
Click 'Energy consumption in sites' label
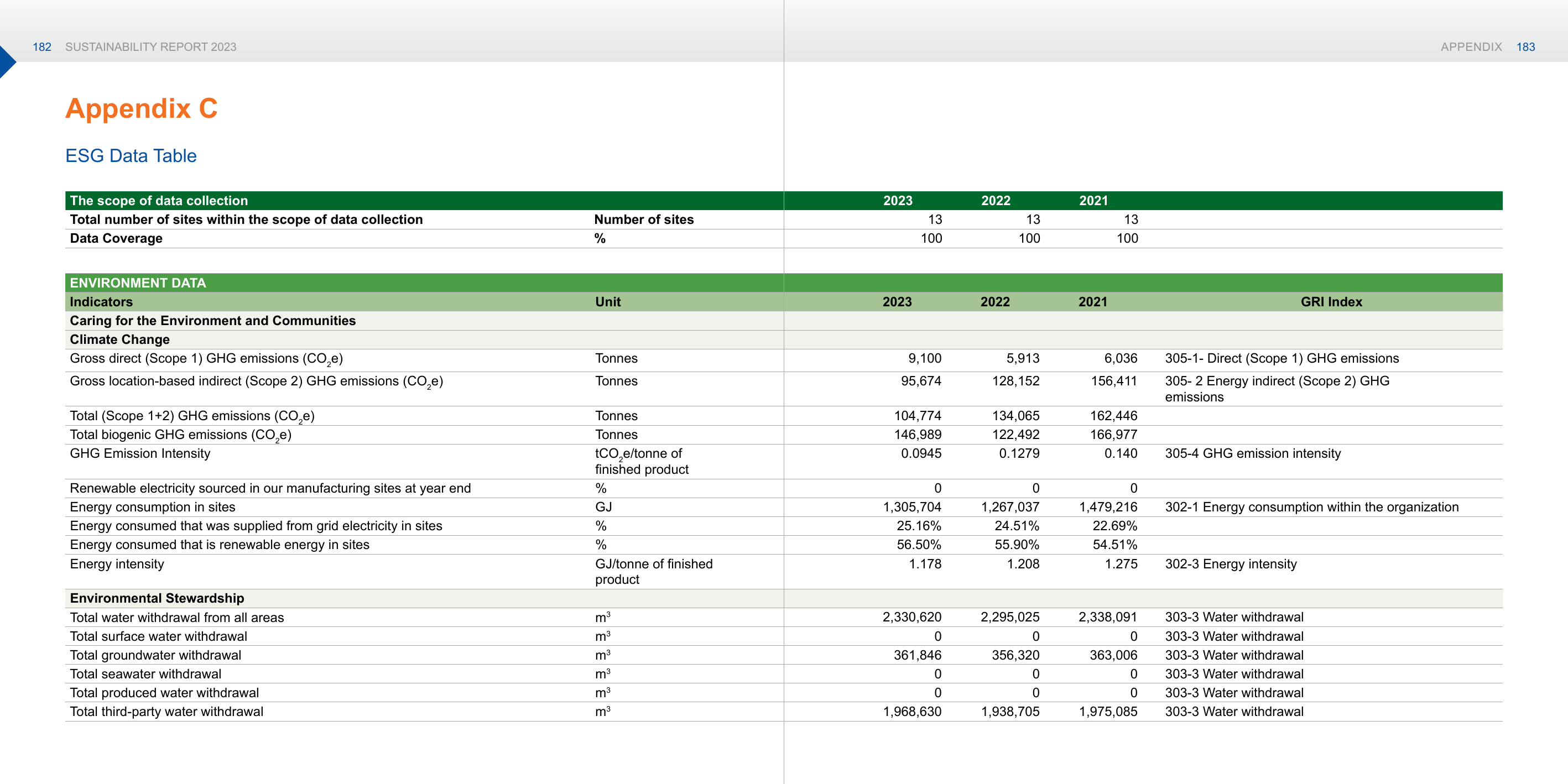153,507
